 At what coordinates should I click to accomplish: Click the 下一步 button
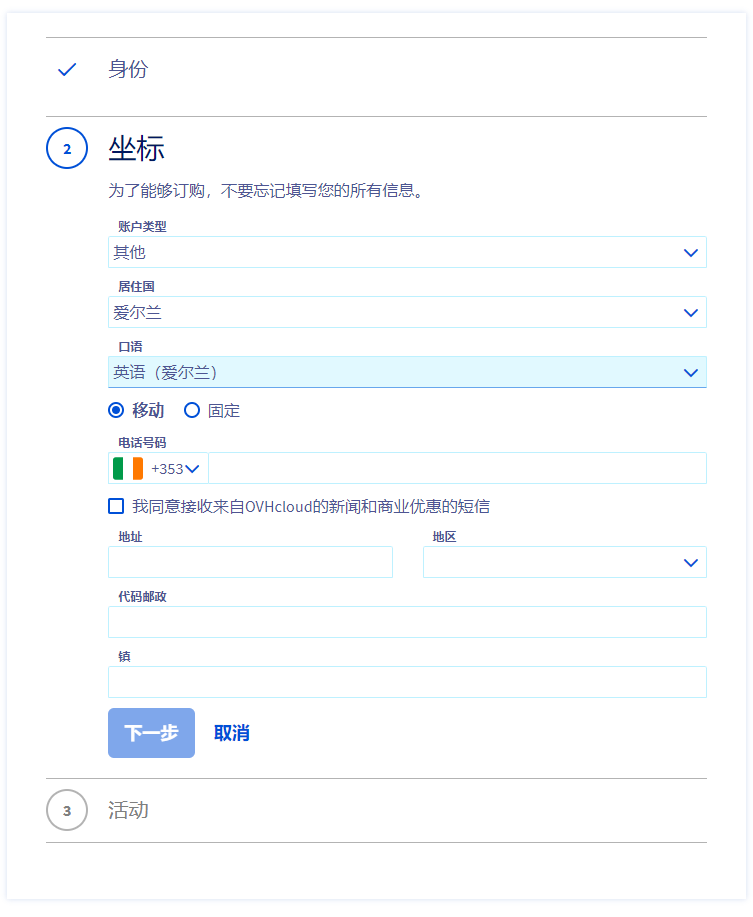[x=151, y=733]
